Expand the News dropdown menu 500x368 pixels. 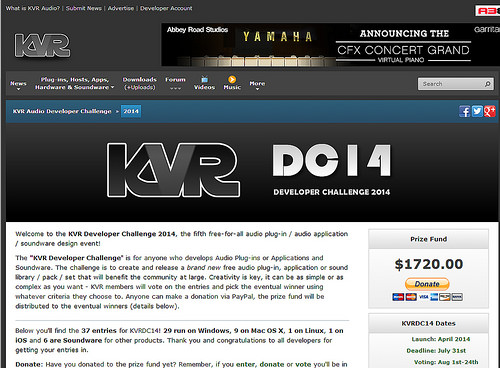(x=18, y=85)
